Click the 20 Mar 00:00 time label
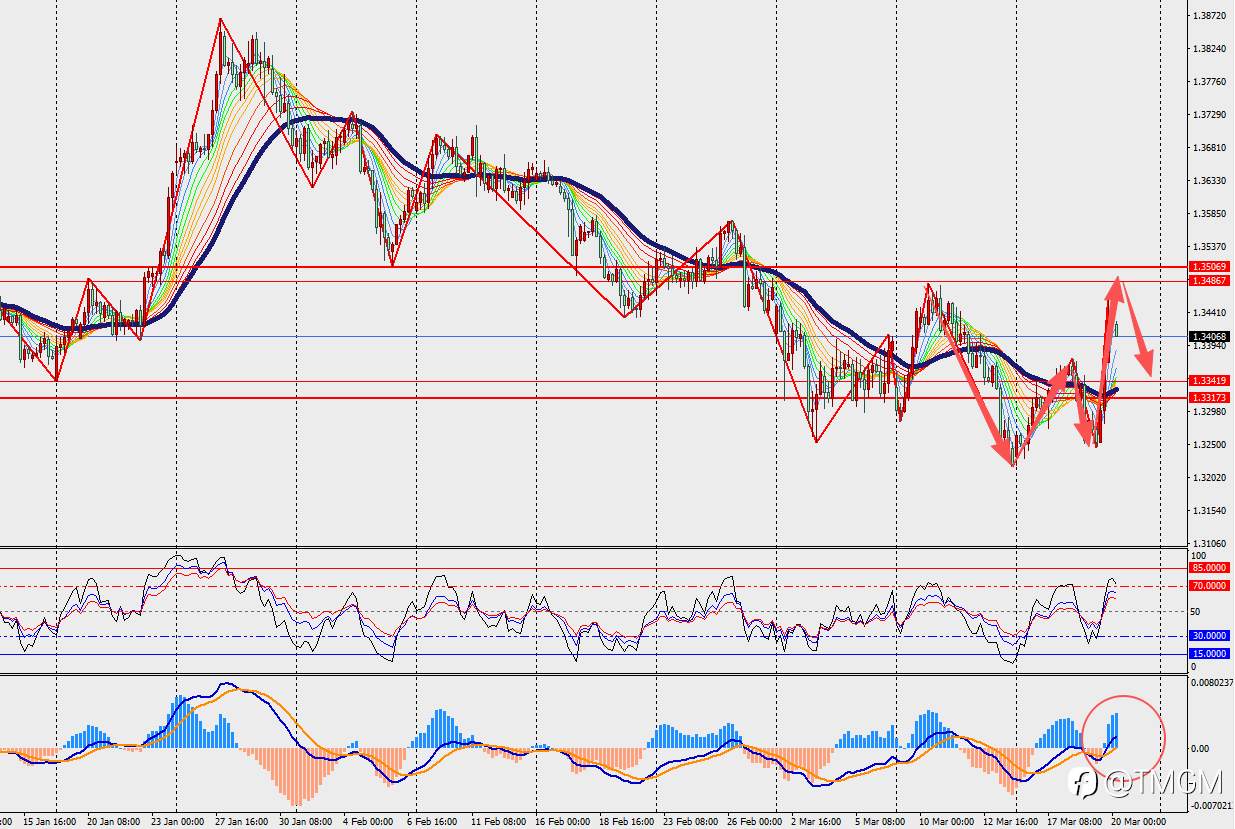Viewport: 1235px width, 829px height. (x=1137, y=821)
